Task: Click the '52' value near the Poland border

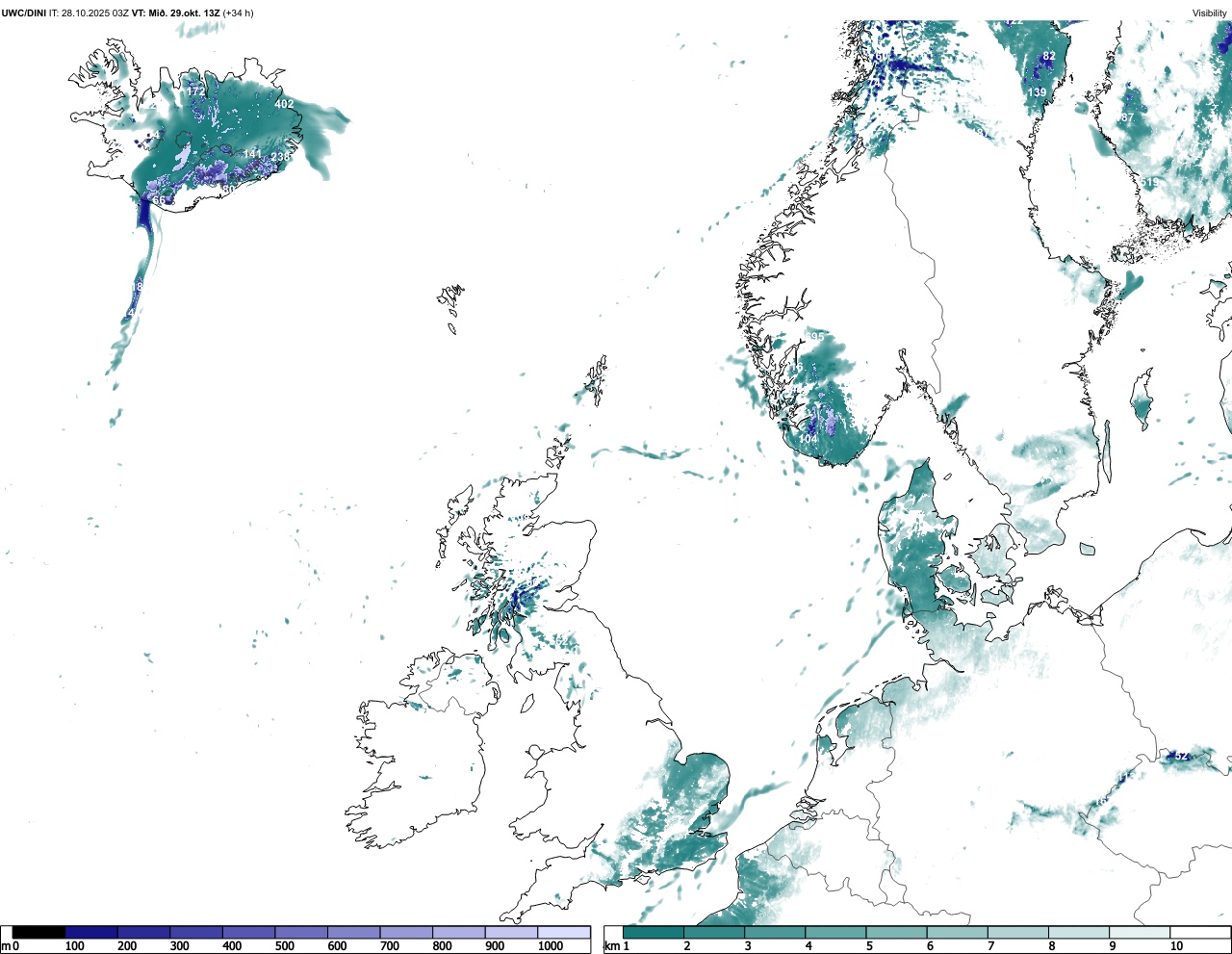Action: 1182,757
